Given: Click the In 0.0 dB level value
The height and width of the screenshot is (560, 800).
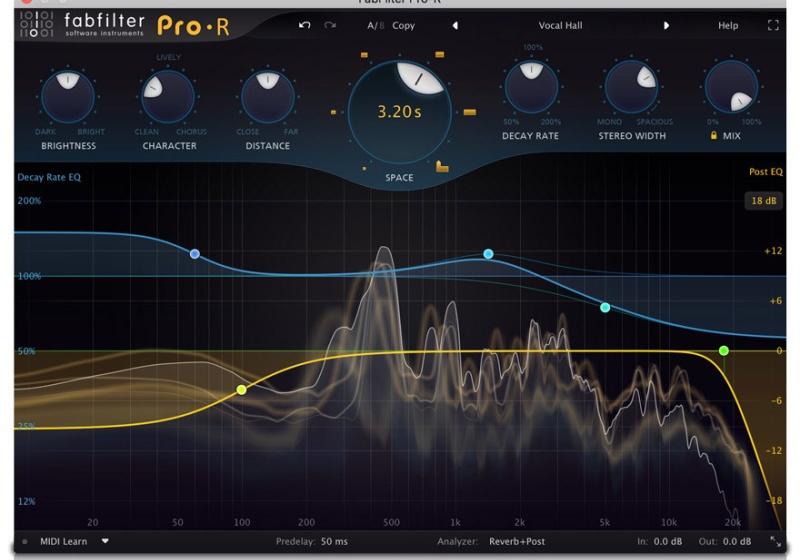Looking at the screenshot, I should (667, 541).
